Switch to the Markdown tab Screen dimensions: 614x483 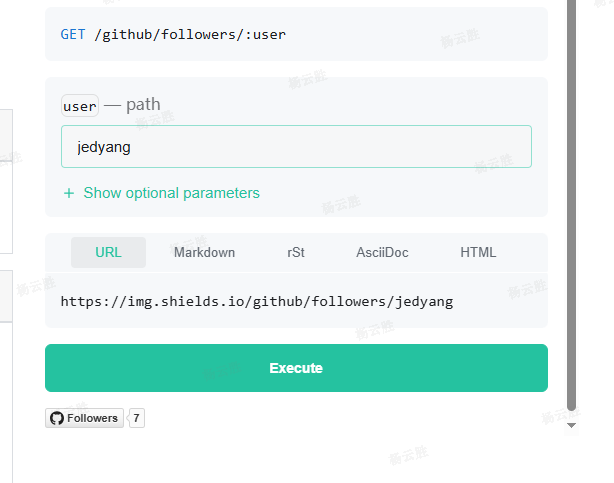point(204,253)
